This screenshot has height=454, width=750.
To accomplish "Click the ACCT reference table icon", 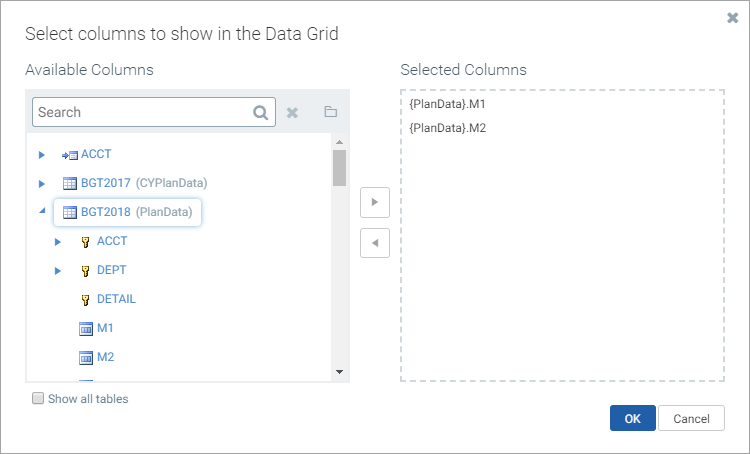I will point(70,155).
